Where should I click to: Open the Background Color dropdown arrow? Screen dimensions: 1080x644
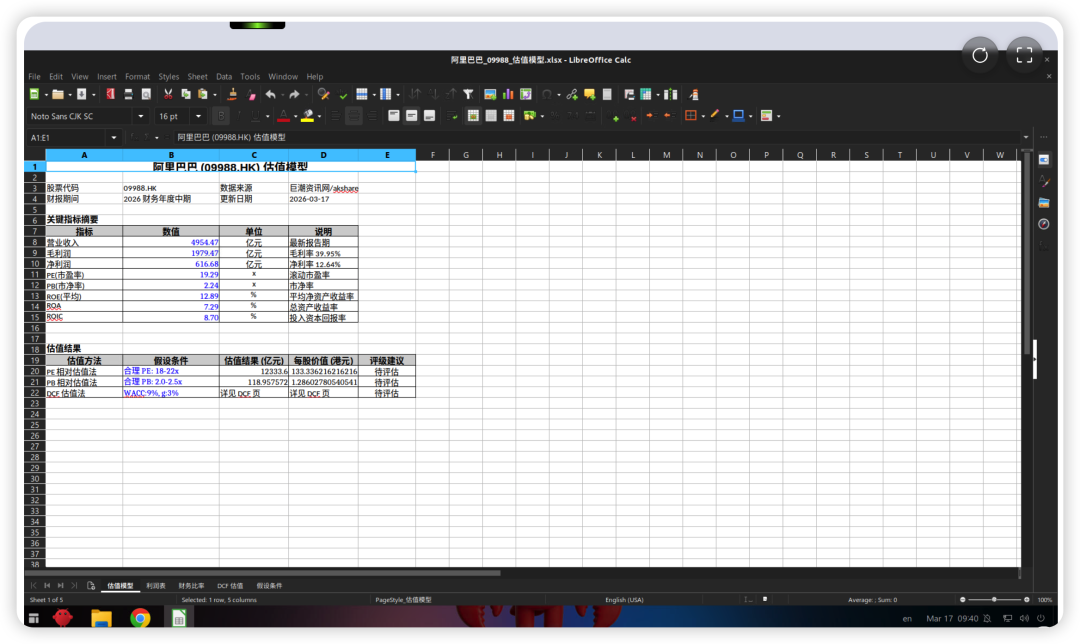tap(319, 116)
